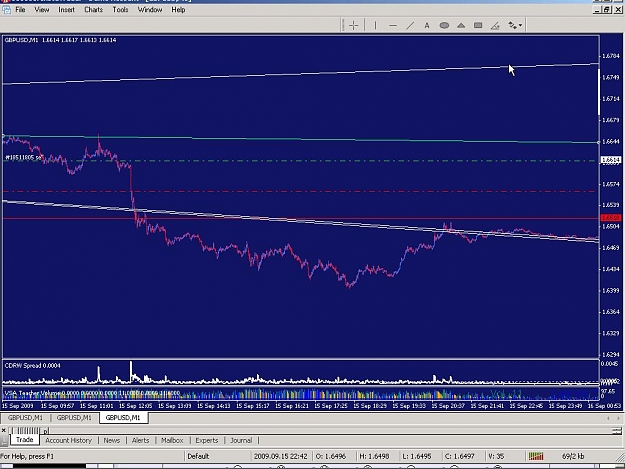Restore down the inner chart window

tap(607, 10)
